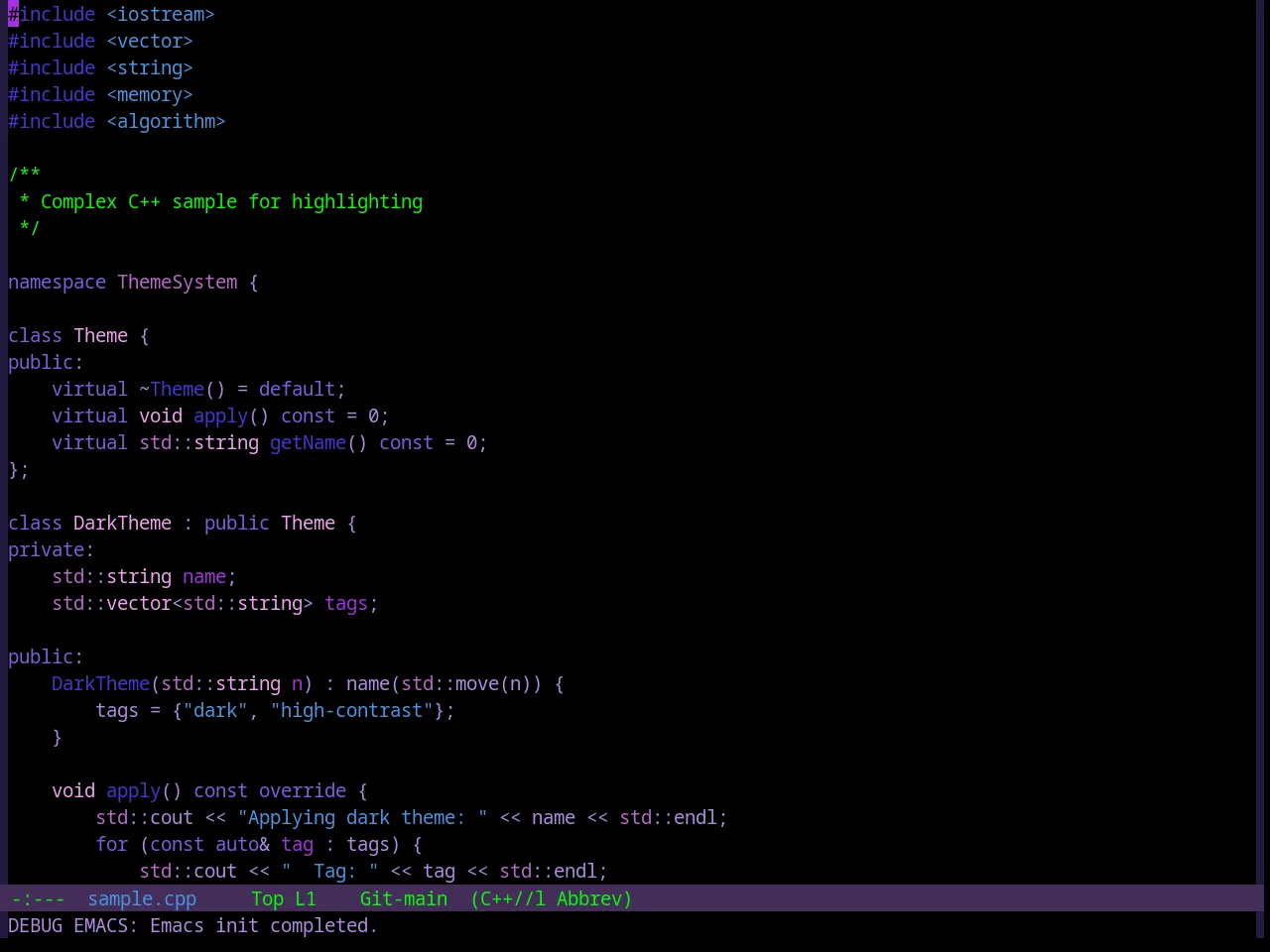Click 'default' keyword in destructor line
1270x952 pixels.
(297, 389)
